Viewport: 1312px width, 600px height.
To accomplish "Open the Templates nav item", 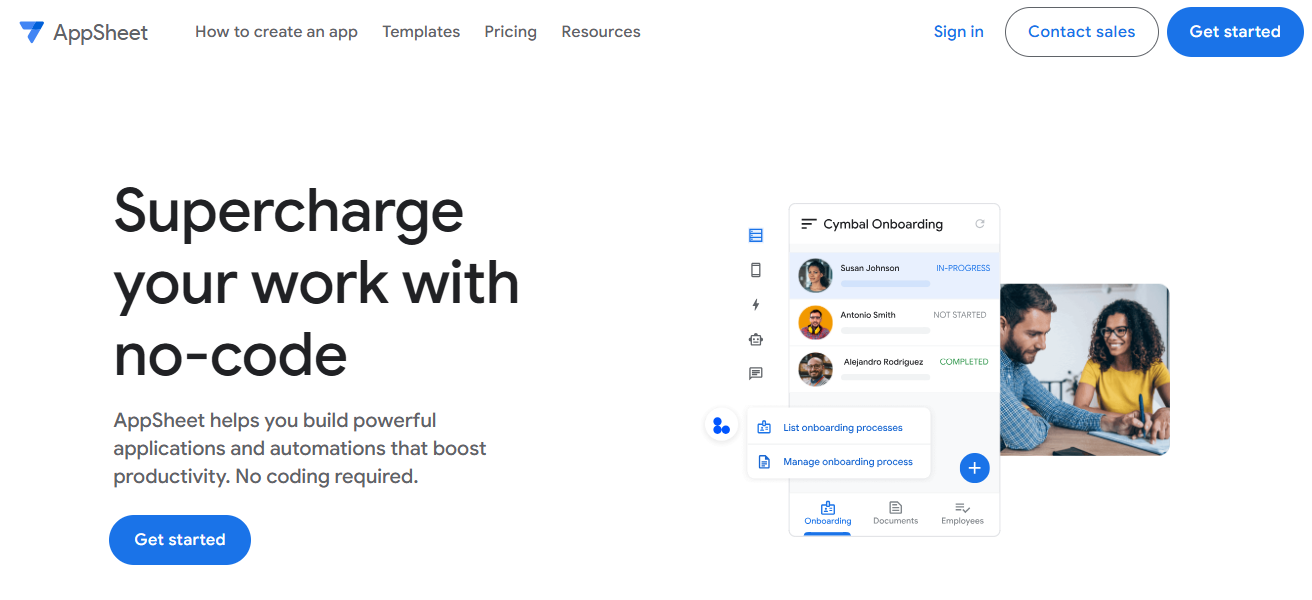I will [421, 32].
